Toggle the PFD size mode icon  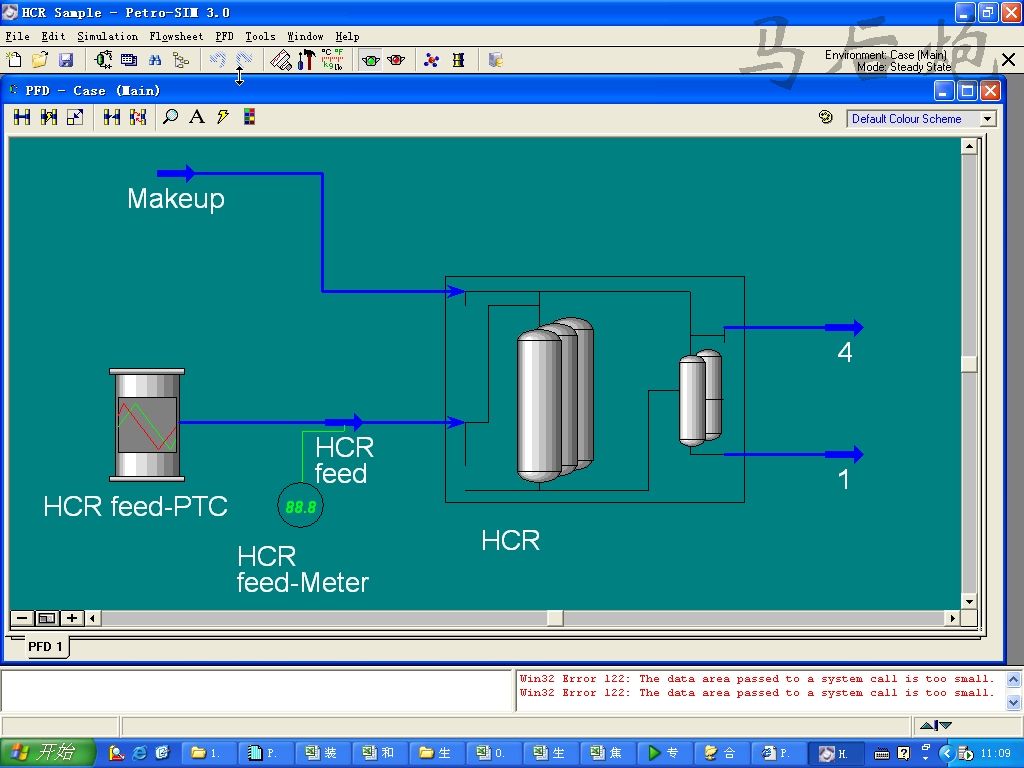click(x=75, y=118)
